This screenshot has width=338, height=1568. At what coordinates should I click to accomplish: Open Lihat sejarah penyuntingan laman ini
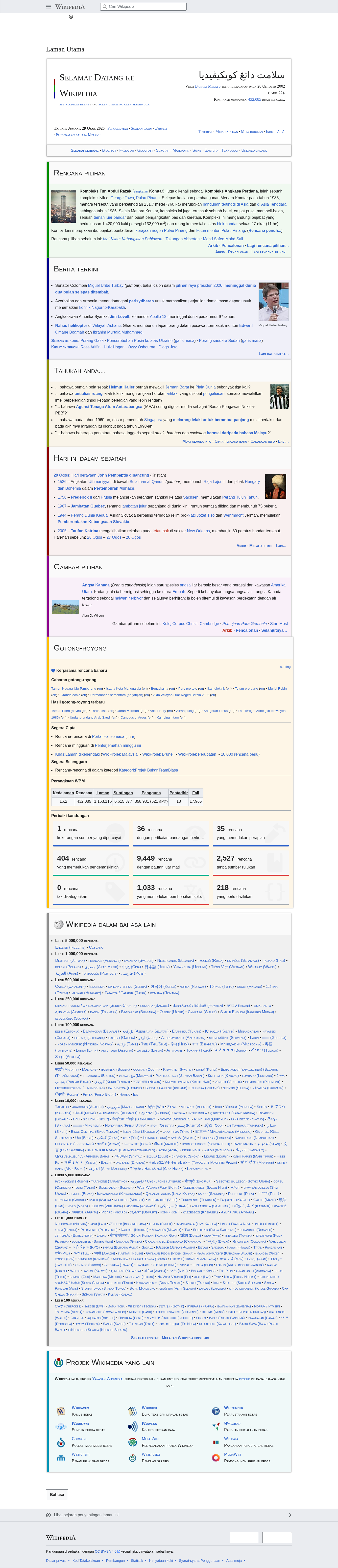(86, 1515)
